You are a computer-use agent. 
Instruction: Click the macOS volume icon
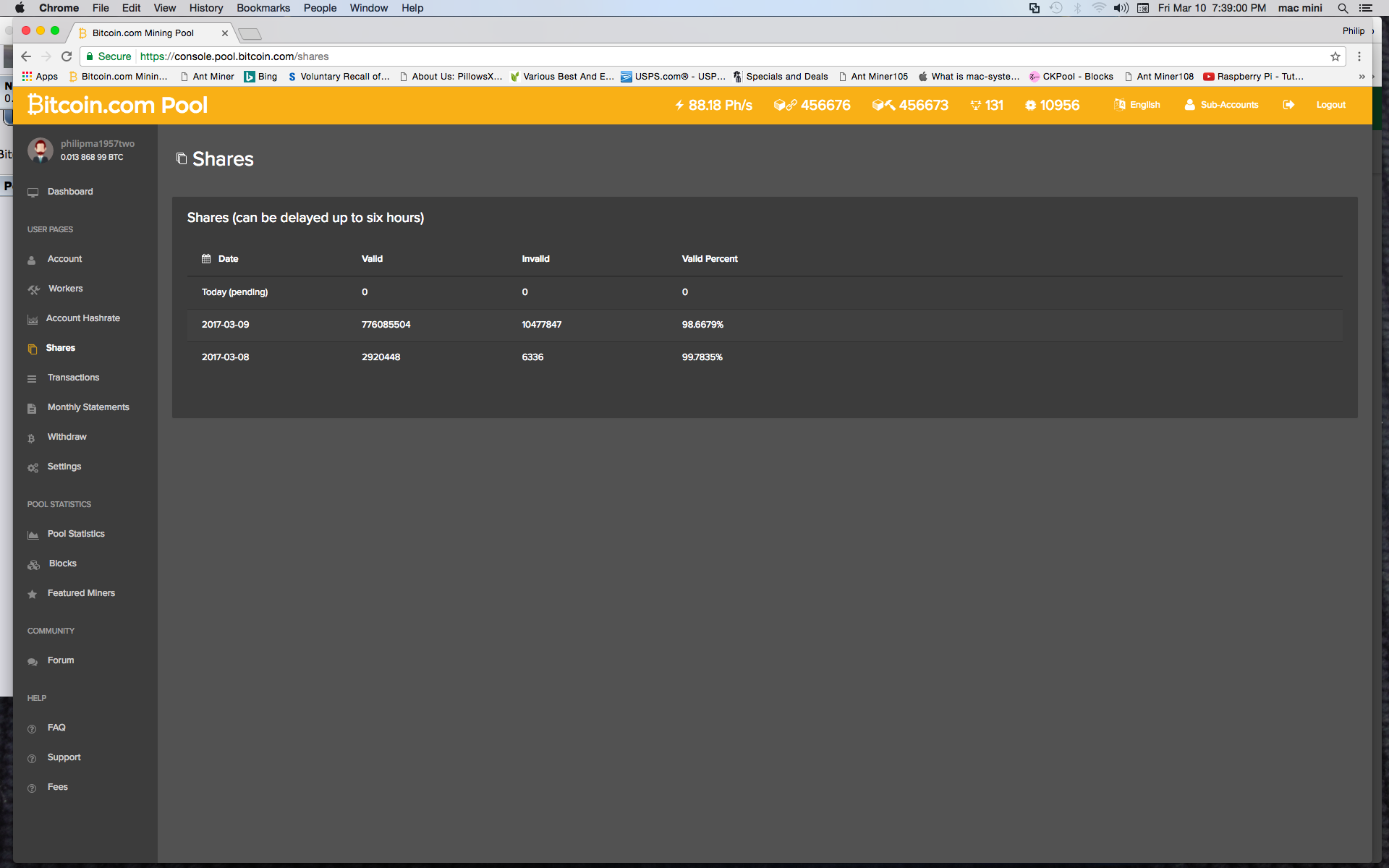[1121, 8]
